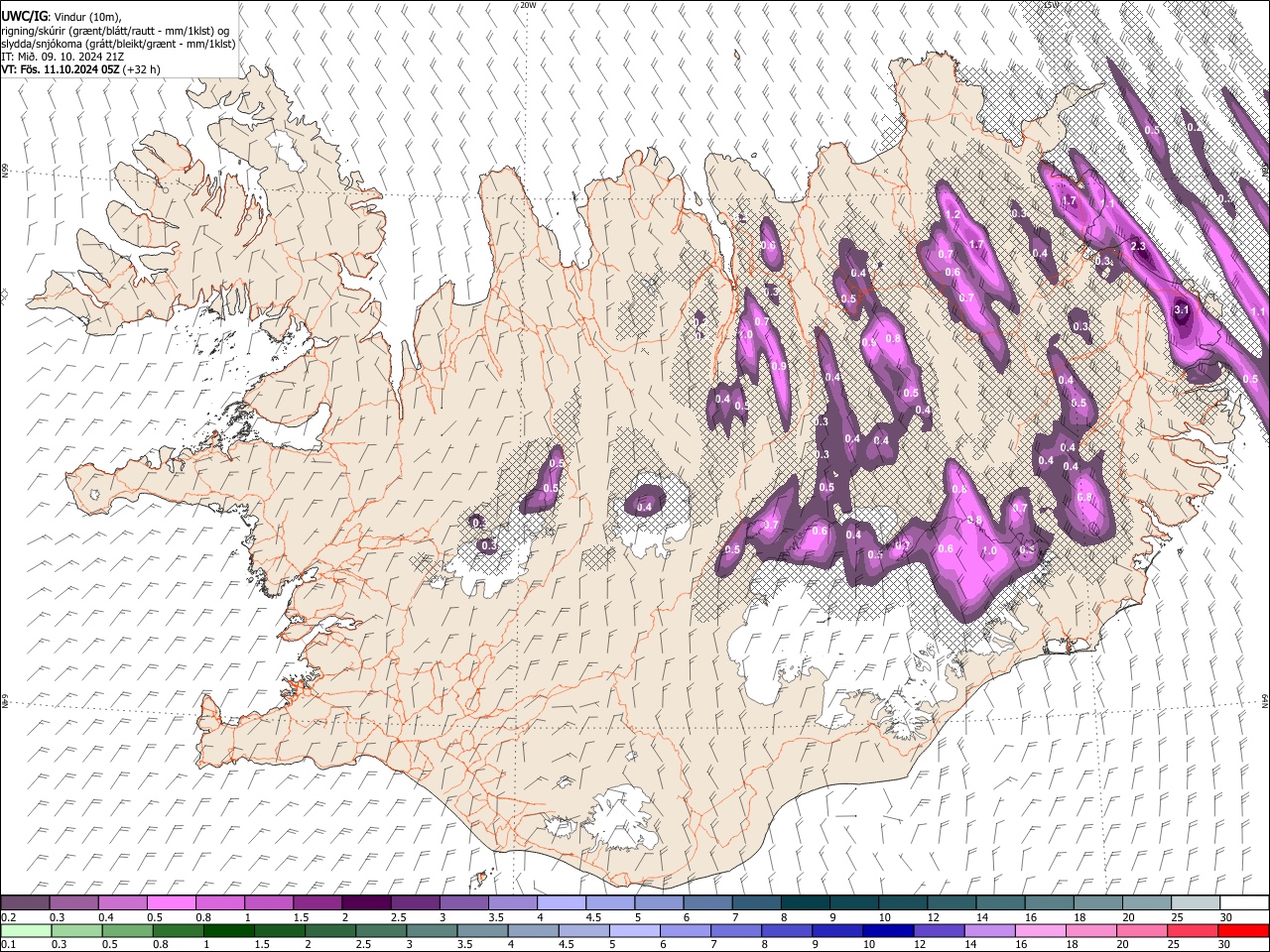This screenshot has width=1270, height=952.
Task: Pick the lightest green rain swatch starting at 0.1
Action: pos(25,931)
